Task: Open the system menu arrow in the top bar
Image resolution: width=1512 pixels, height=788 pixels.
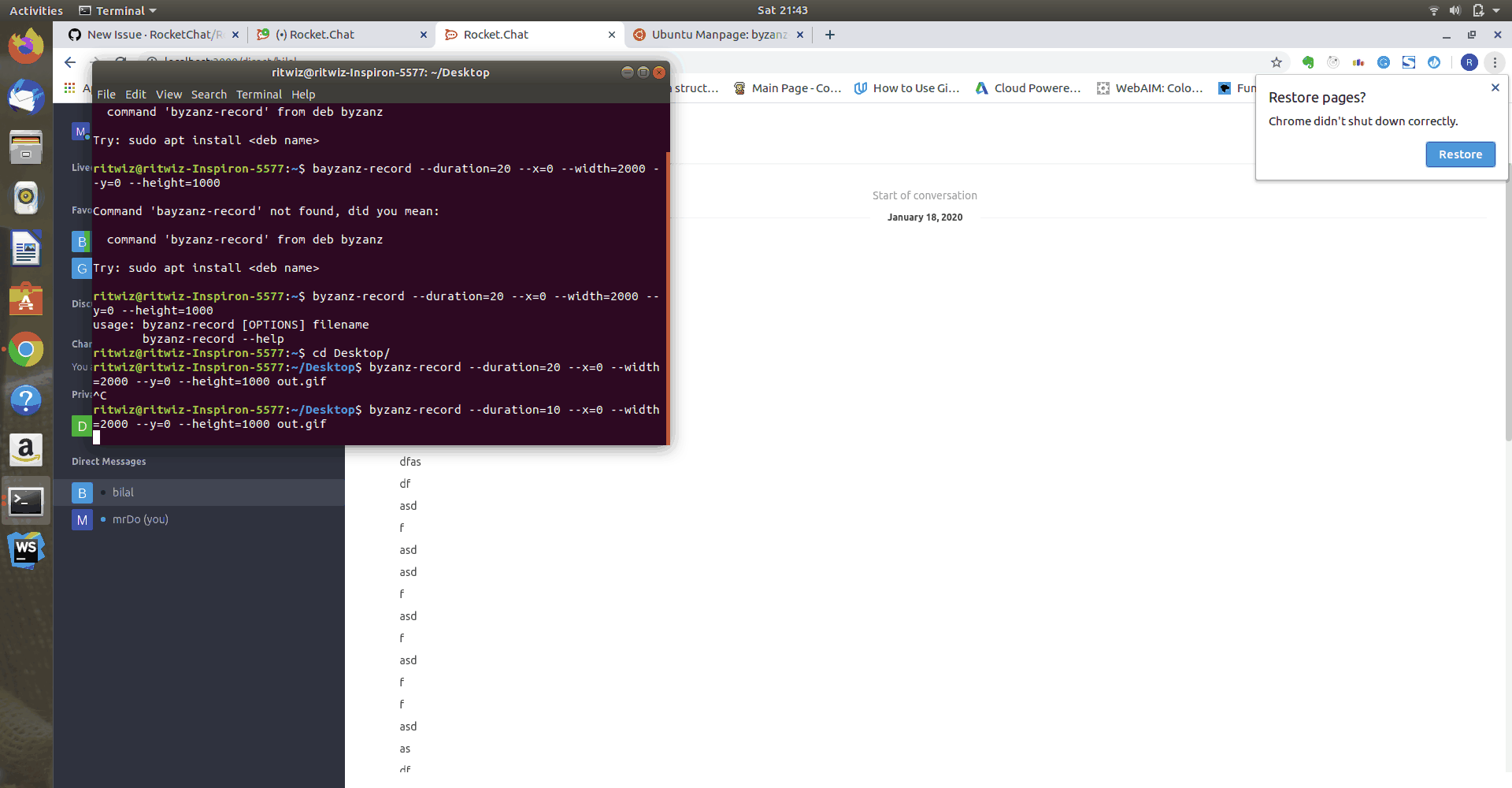Action: pos(1496,10)
